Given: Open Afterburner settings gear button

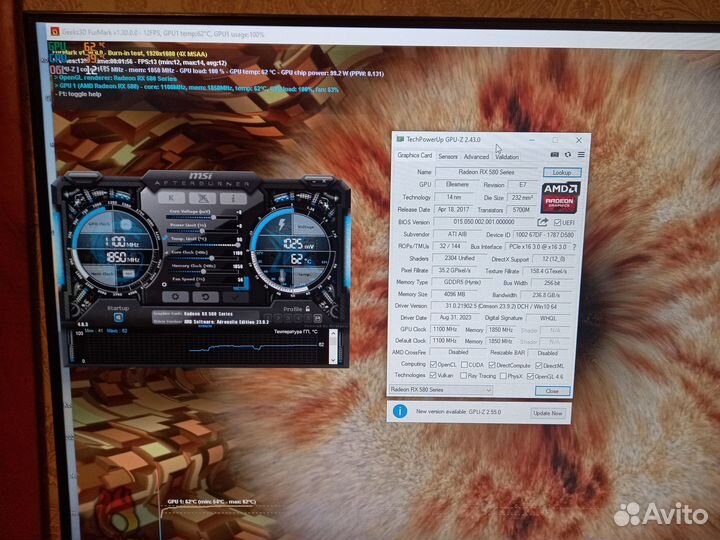Looking at the screenshot, I should pyautogui.click(x=175, y=297).
